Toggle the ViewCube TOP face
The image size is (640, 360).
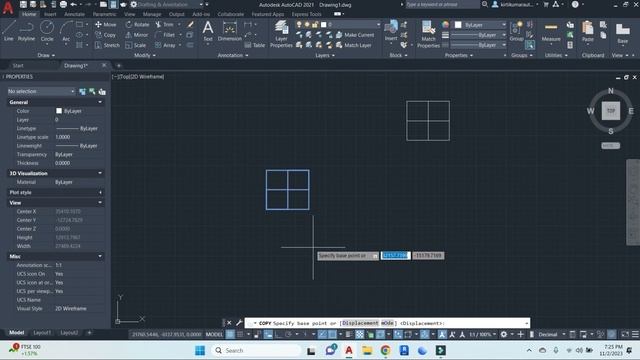coord(611,111)
